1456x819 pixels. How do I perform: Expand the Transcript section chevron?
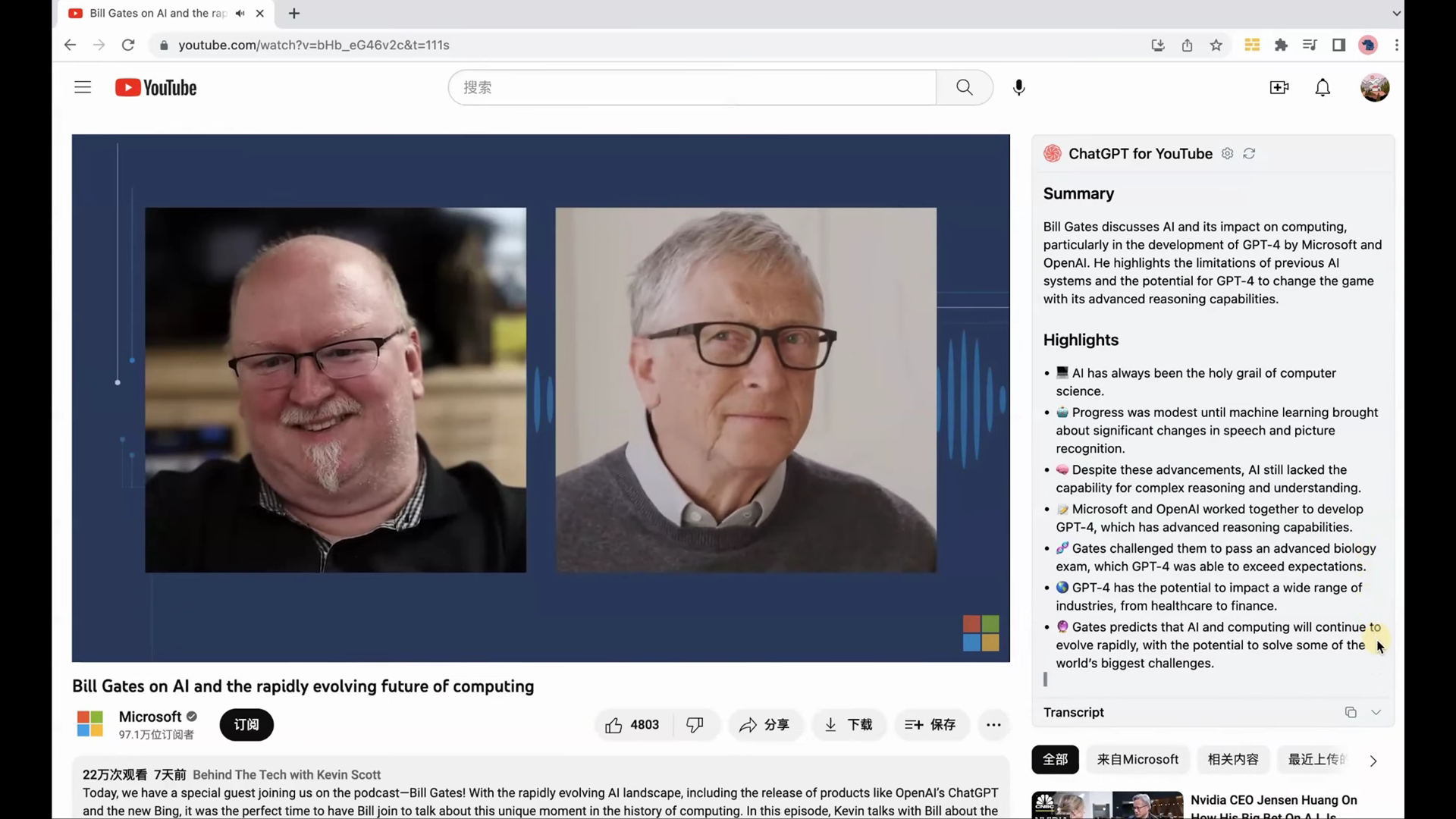coord(1376,712)
